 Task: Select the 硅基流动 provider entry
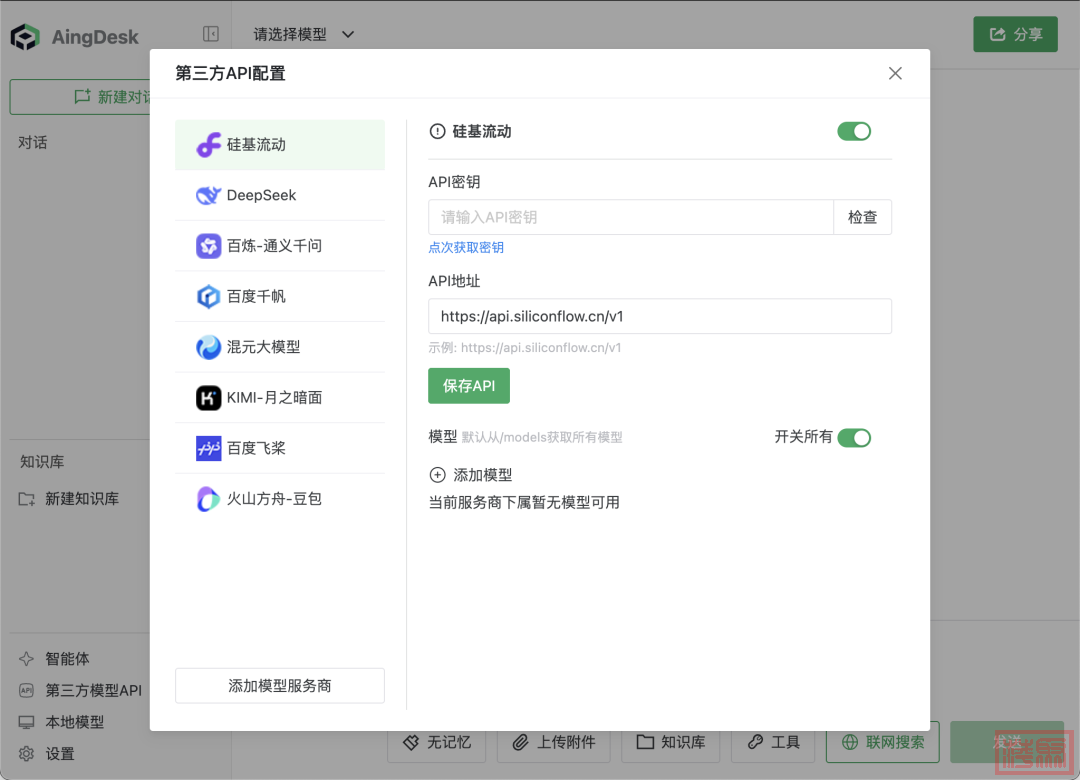click(x=280, y=145)
